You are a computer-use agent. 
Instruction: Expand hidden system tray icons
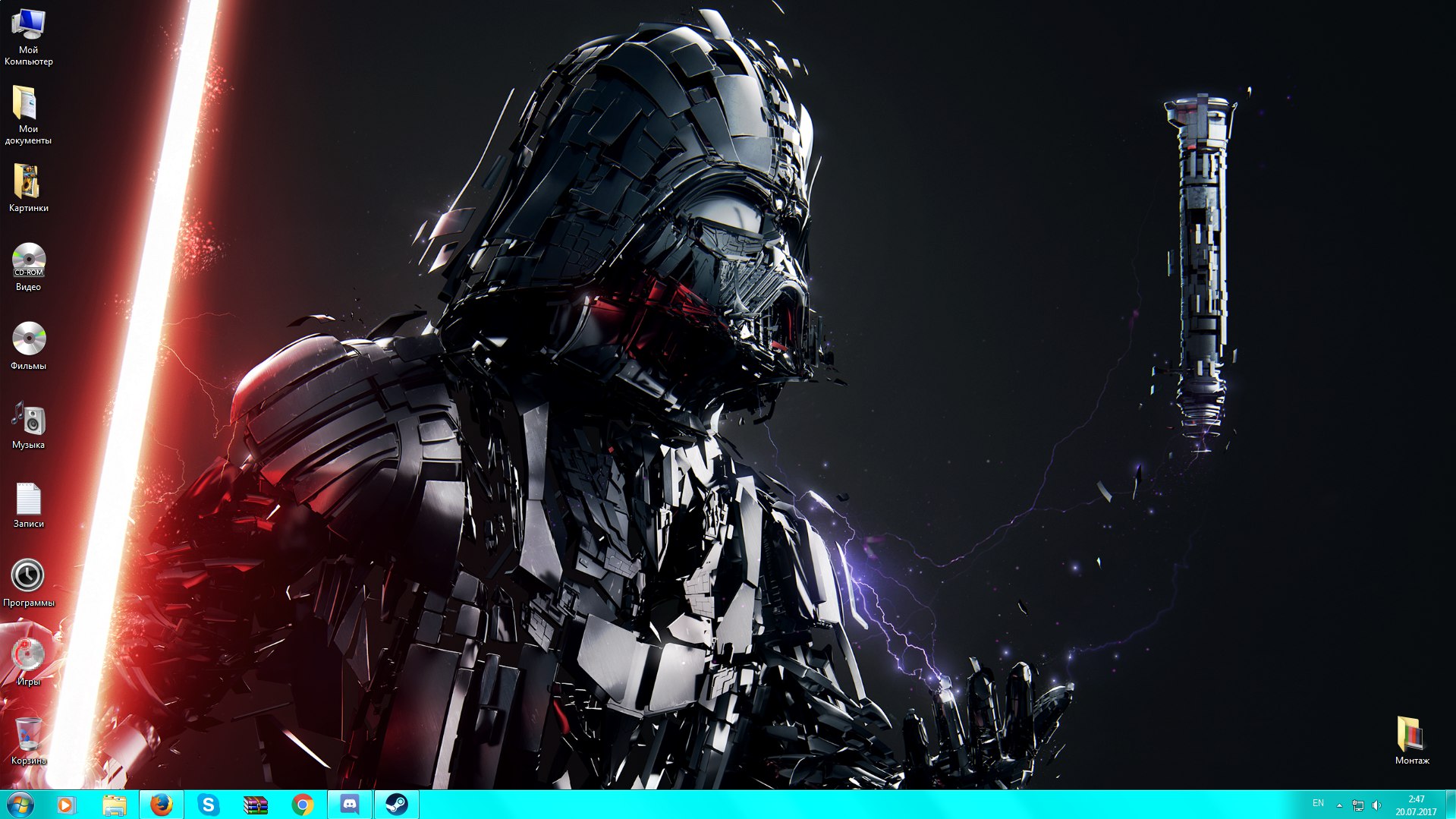pyautogui.click(x=1339, y=805)
